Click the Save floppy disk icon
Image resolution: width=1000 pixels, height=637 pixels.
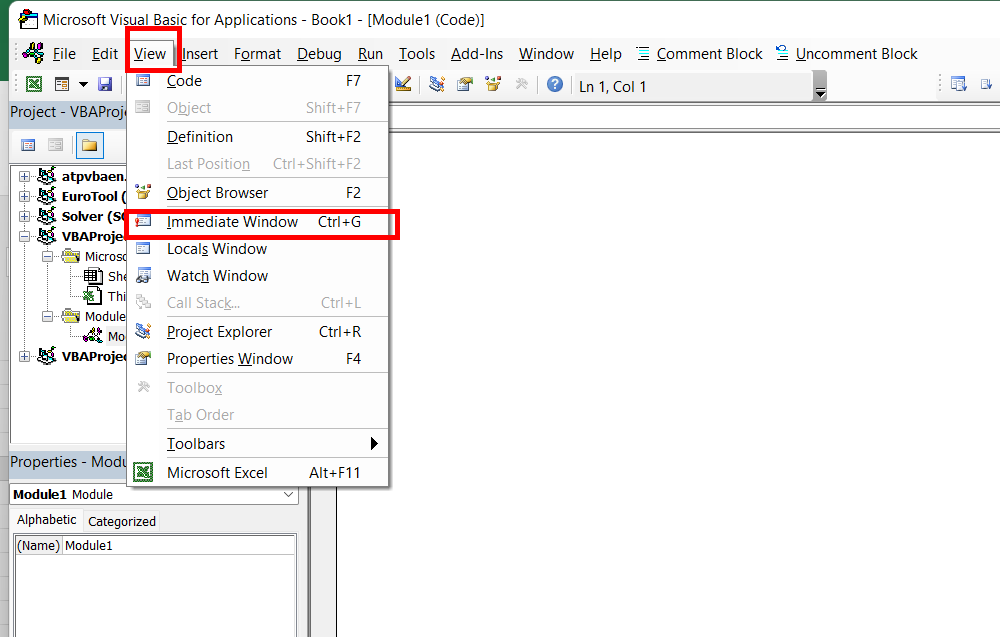click(x=105, y=84)
